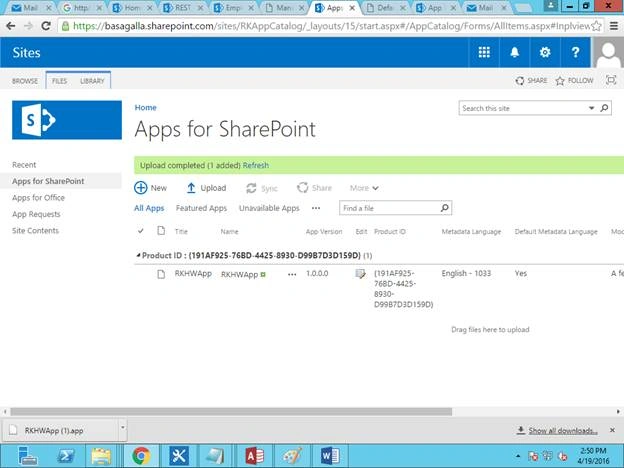This screenshot has height=468, width=624.
Task: Bookmark this page with the star
Action: tap(596, 26)
